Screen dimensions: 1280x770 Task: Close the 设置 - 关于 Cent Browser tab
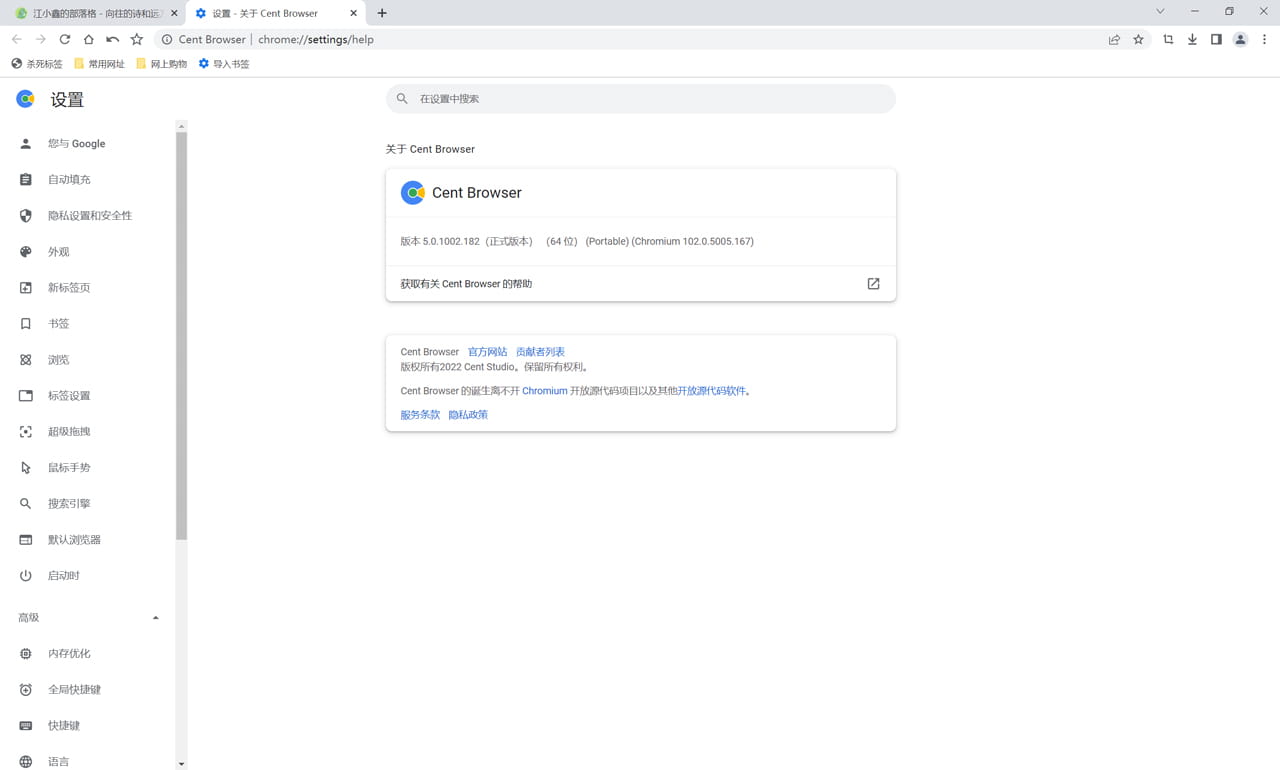click(353, 13)
